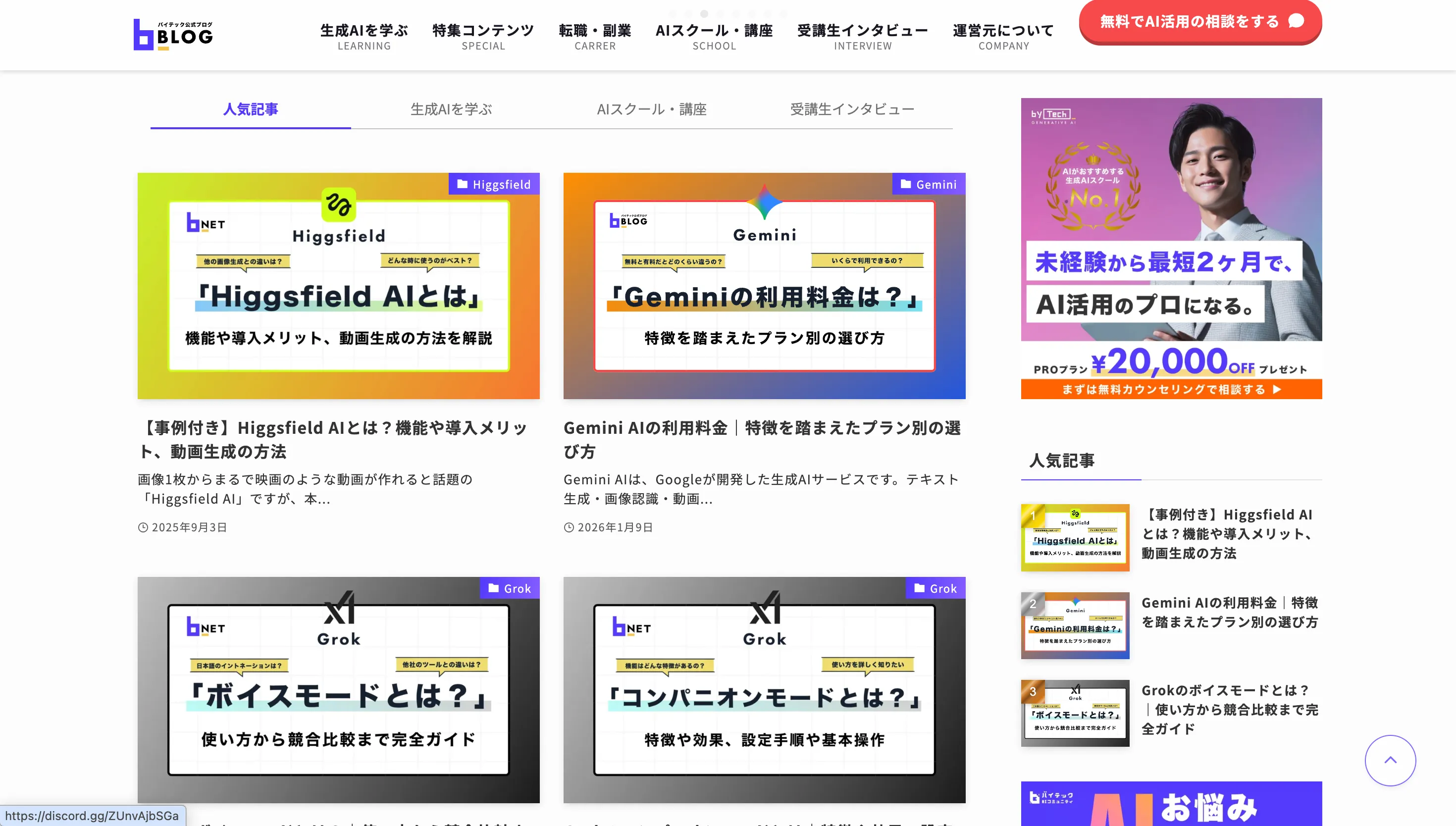Open Gemini AIの利用料金 article title
Screen dimensions: 1456x826
[x=762, y=439]
